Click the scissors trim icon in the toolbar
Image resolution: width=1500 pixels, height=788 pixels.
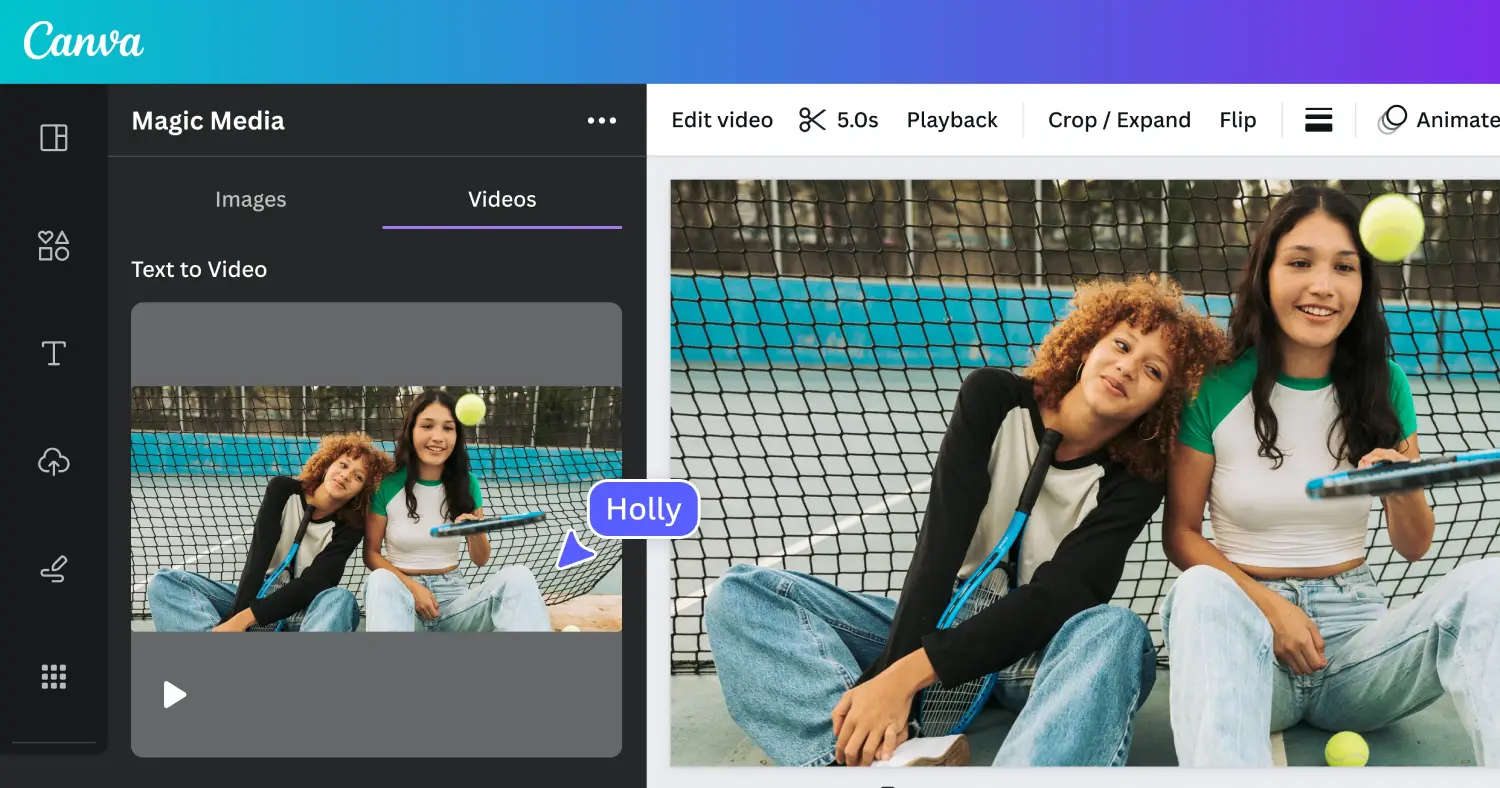click(814, 119)
